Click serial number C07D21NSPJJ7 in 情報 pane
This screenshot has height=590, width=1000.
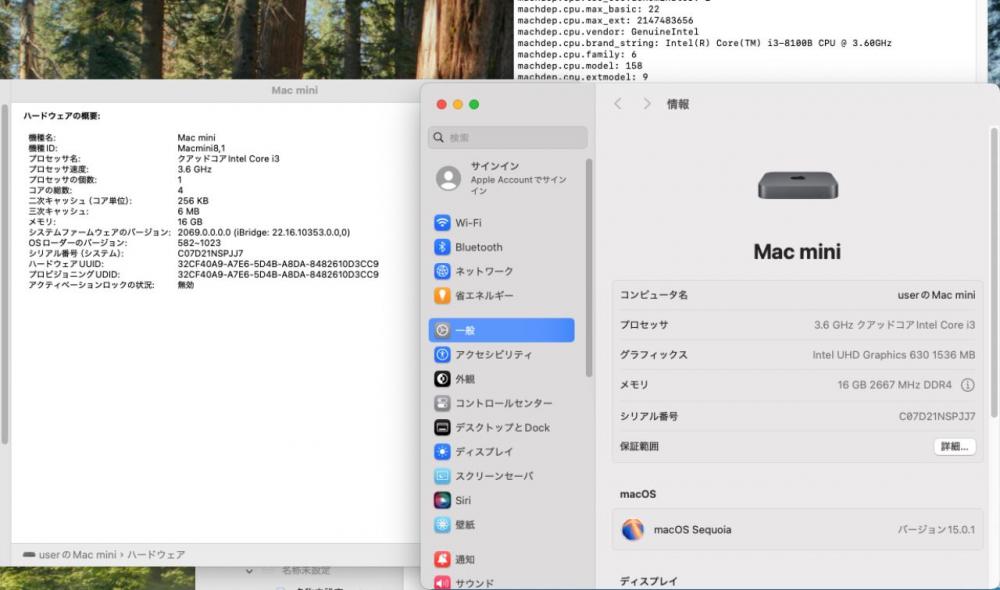coord(937,416)
